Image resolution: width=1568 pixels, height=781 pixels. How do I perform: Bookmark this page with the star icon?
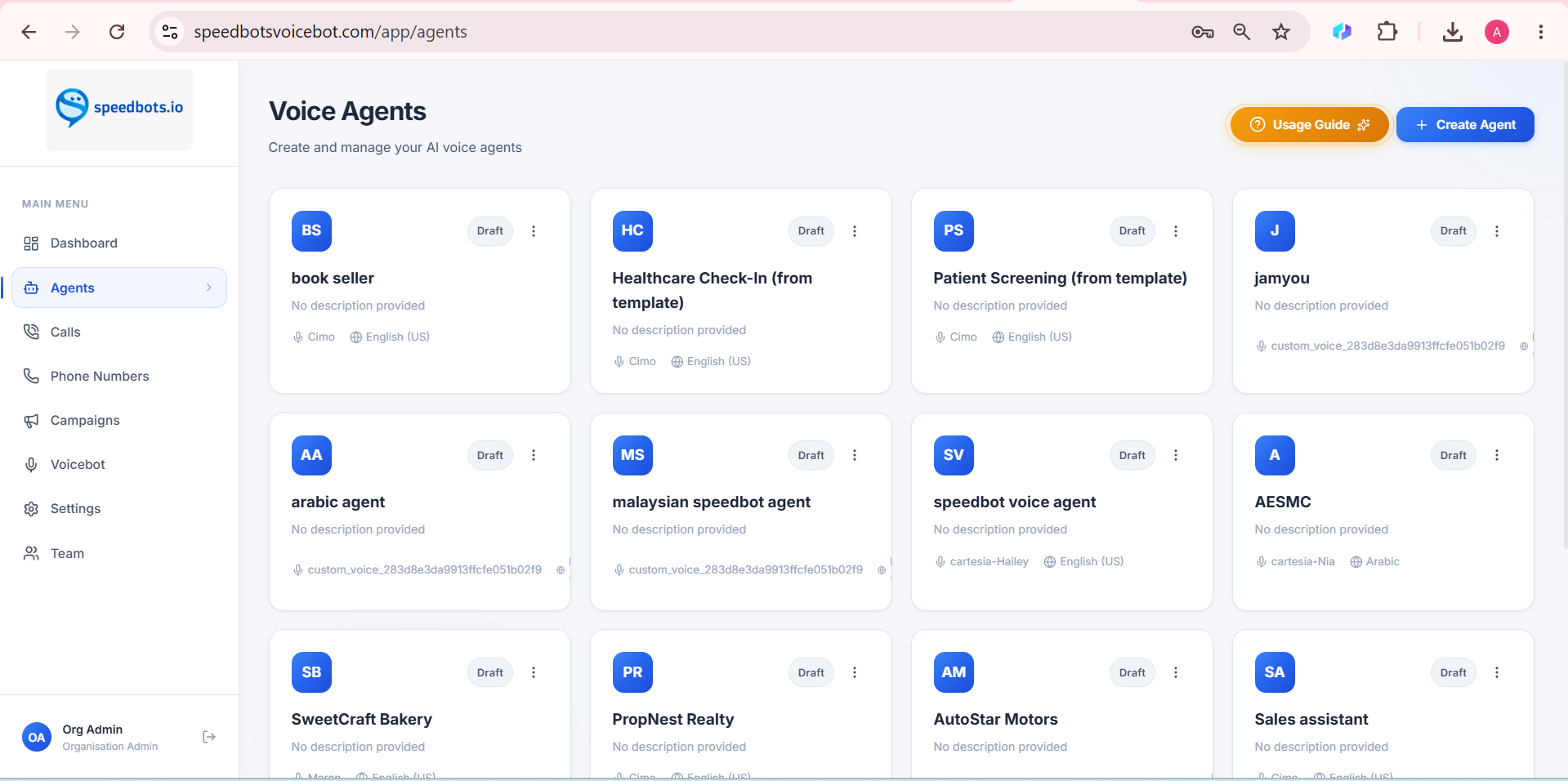coord(1281,32)
